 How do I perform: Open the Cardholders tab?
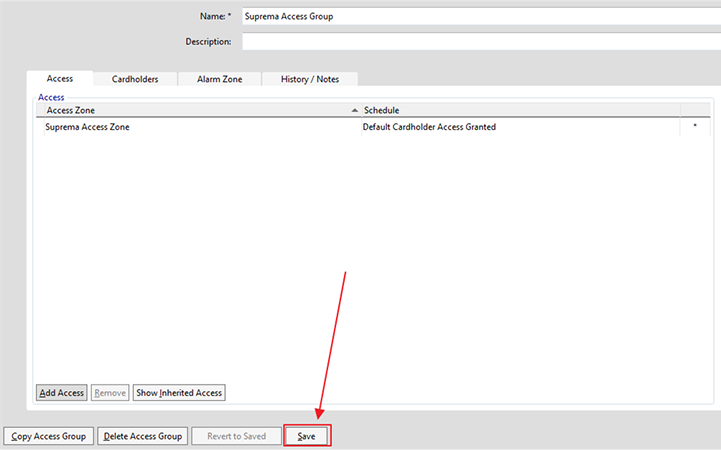(135, 79)
